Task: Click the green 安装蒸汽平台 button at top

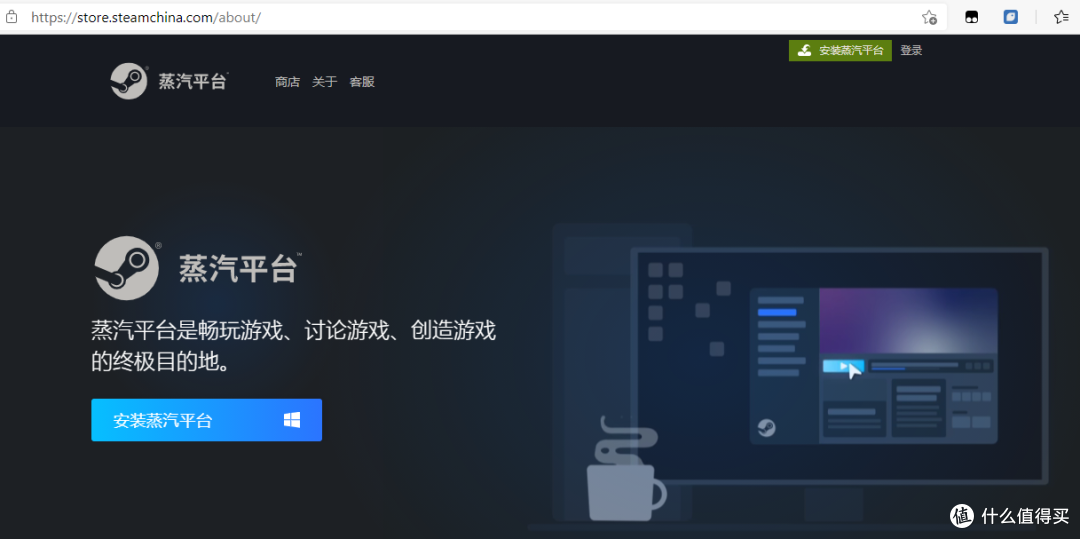Action: click(840, 50)
